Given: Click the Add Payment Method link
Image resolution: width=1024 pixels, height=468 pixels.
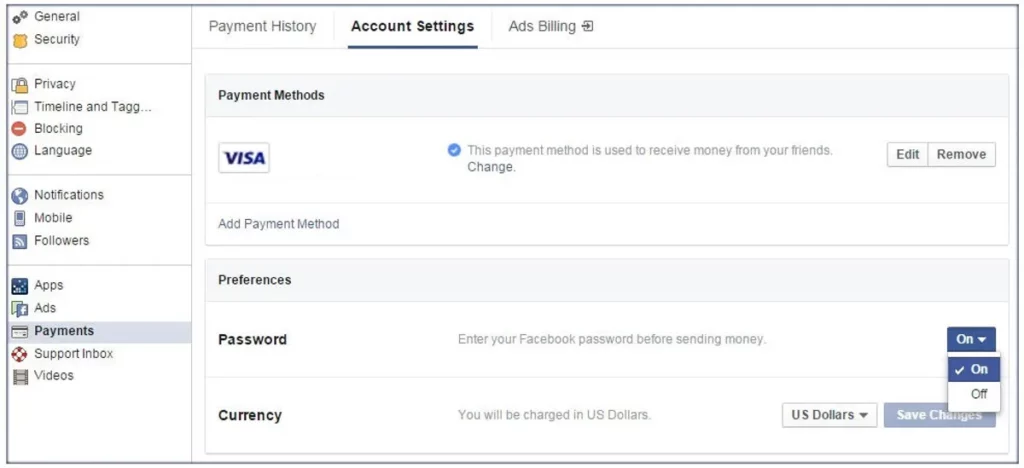Looking at the screenshot, I should [x=278, y=224].
